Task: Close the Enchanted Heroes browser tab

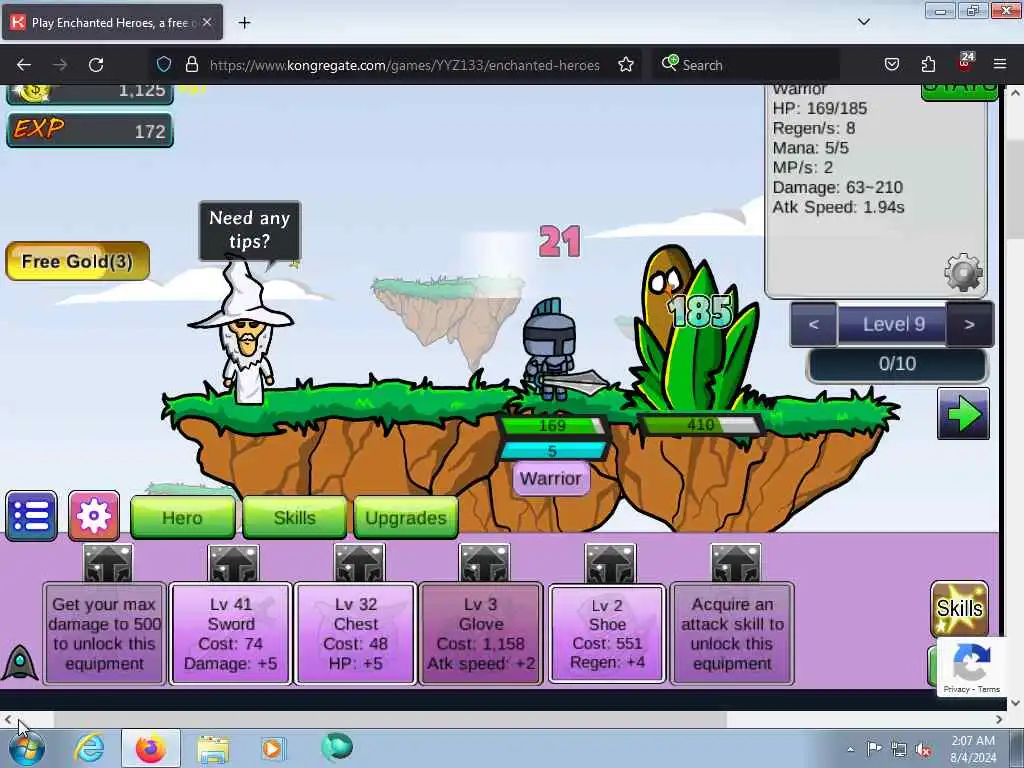Action: (207, 22)
